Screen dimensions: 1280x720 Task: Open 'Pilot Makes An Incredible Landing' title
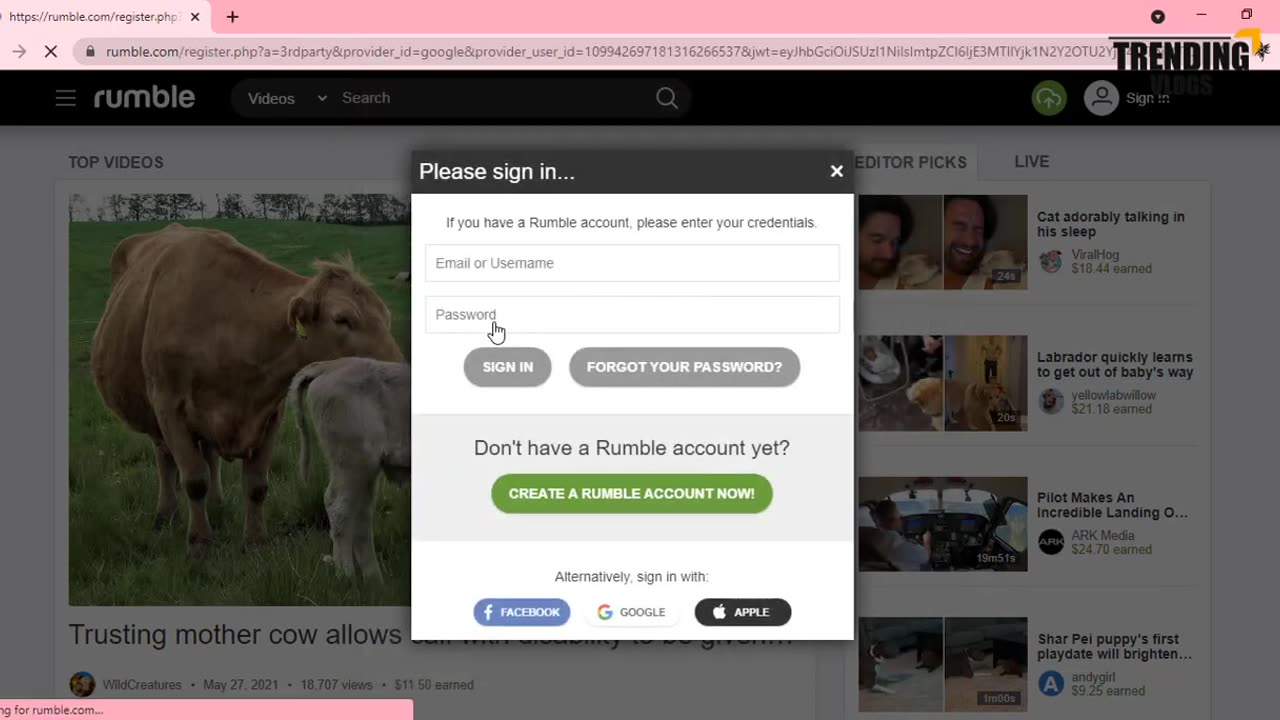coord(1112,505)
